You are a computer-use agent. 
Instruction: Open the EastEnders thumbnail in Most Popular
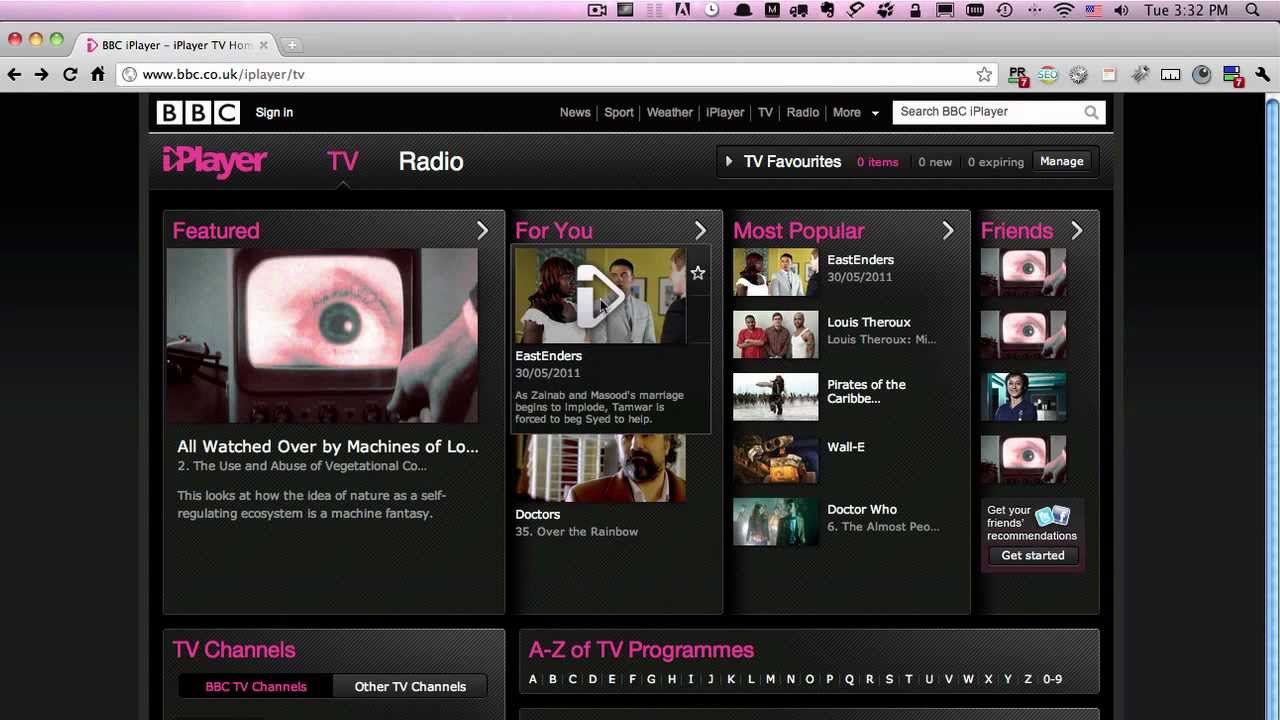coord(775,272)
